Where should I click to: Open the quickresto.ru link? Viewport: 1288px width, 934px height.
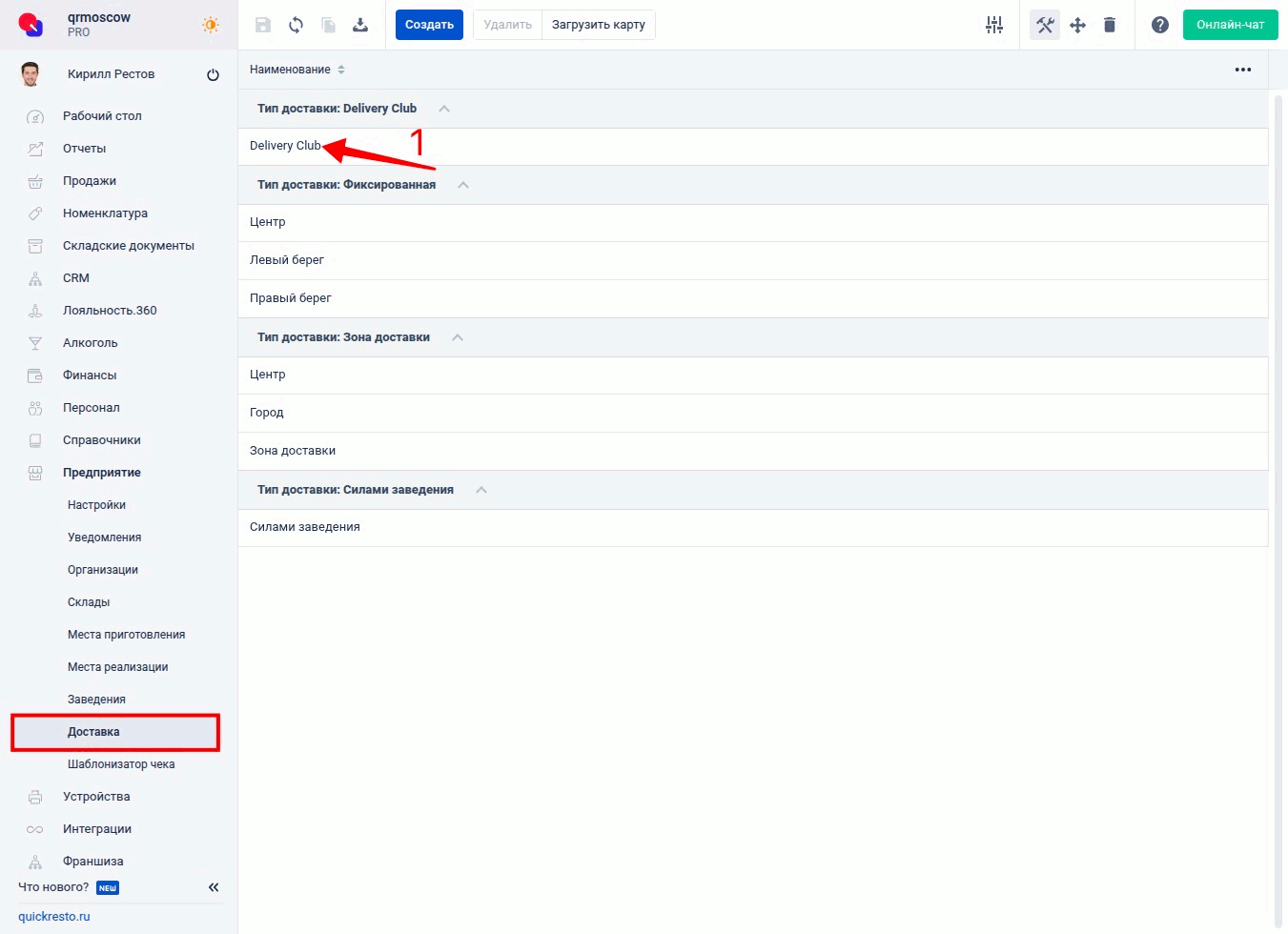[54, 917]
